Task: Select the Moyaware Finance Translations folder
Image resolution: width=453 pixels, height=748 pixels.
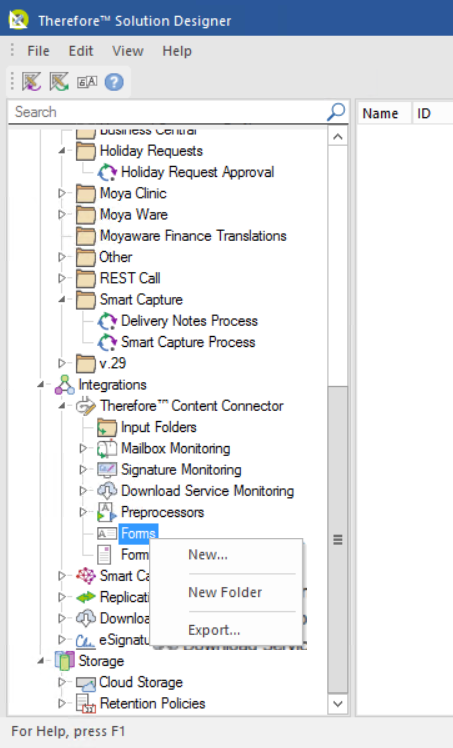Action: pos(193,236)
